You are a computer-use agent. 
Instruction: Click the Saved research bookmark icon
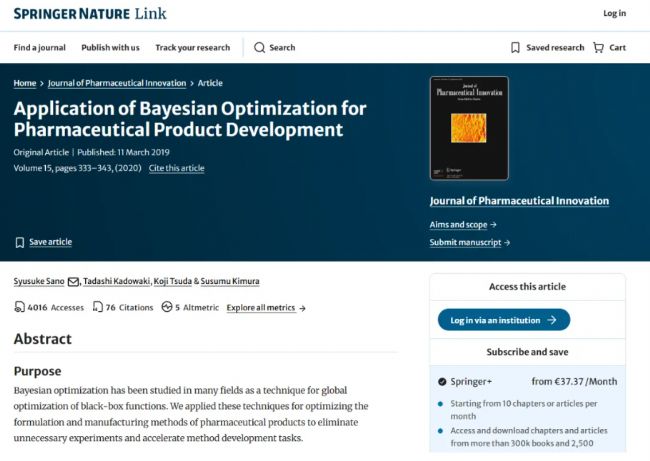point(515,48)
